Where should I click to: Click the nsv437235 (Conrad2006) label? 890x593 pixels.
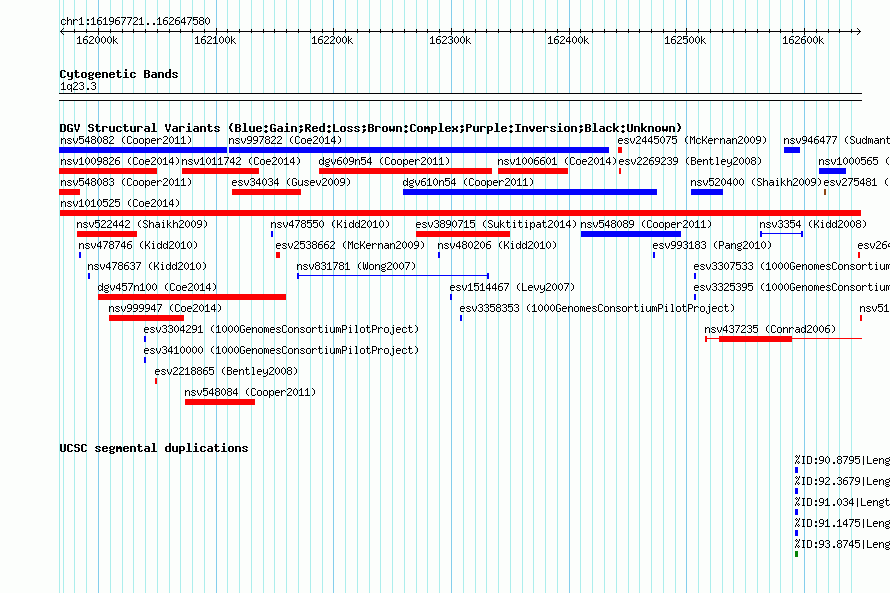pyautogui.click(x=770, y=329)
